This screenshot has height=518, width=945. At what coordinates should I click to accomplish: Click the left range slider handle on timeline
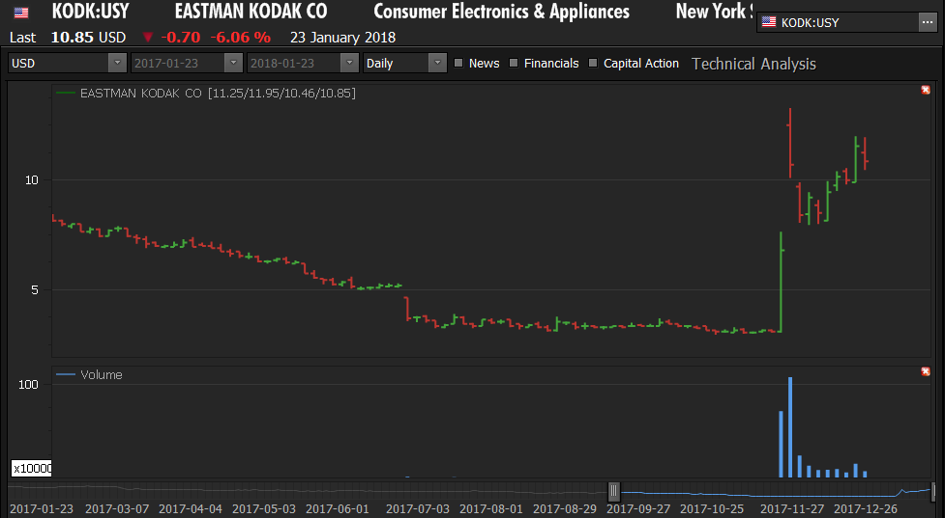(x=614, y=491)
